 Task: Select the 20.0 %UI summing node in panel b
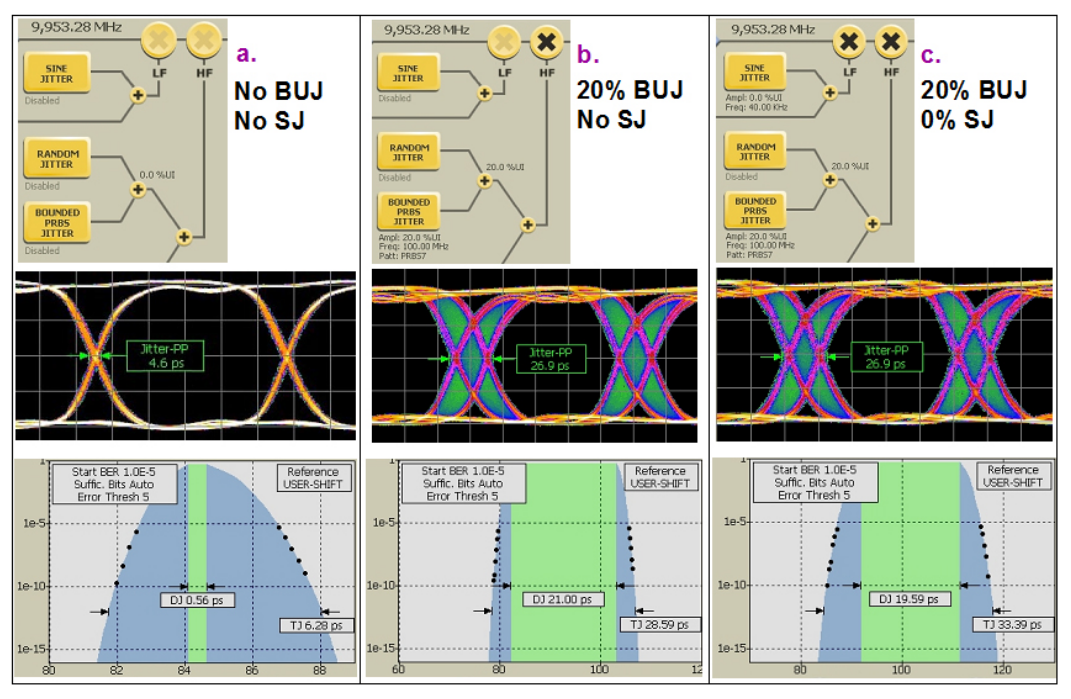pos(485,181)
